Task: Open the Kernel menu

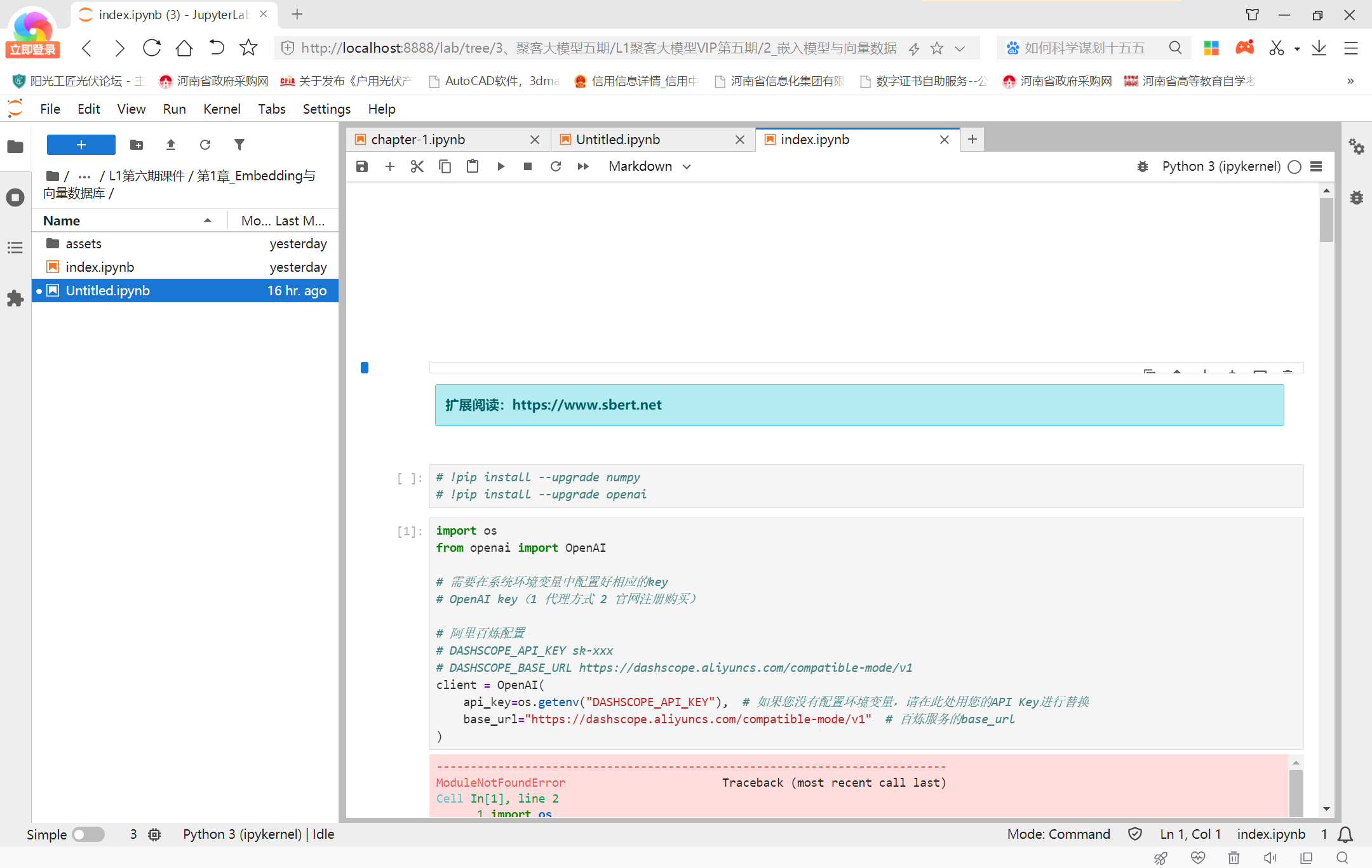Action: (x=221, y=109)
